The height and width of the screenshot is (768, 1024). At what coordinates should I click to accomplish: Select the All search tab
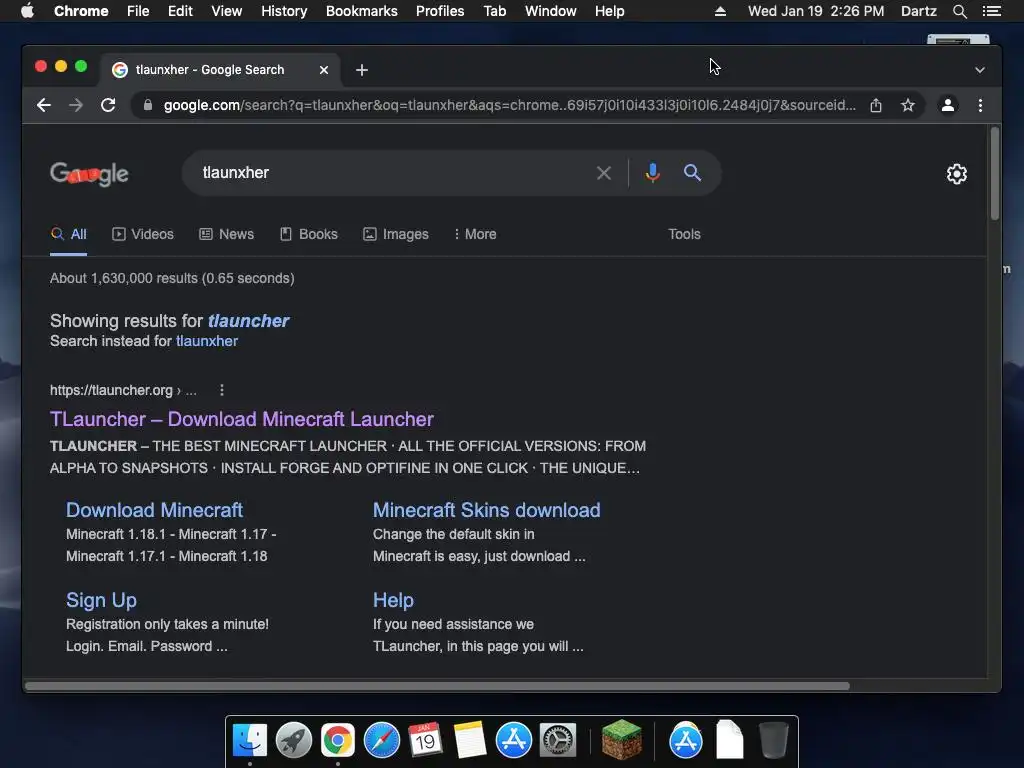[x=69, y=234]
